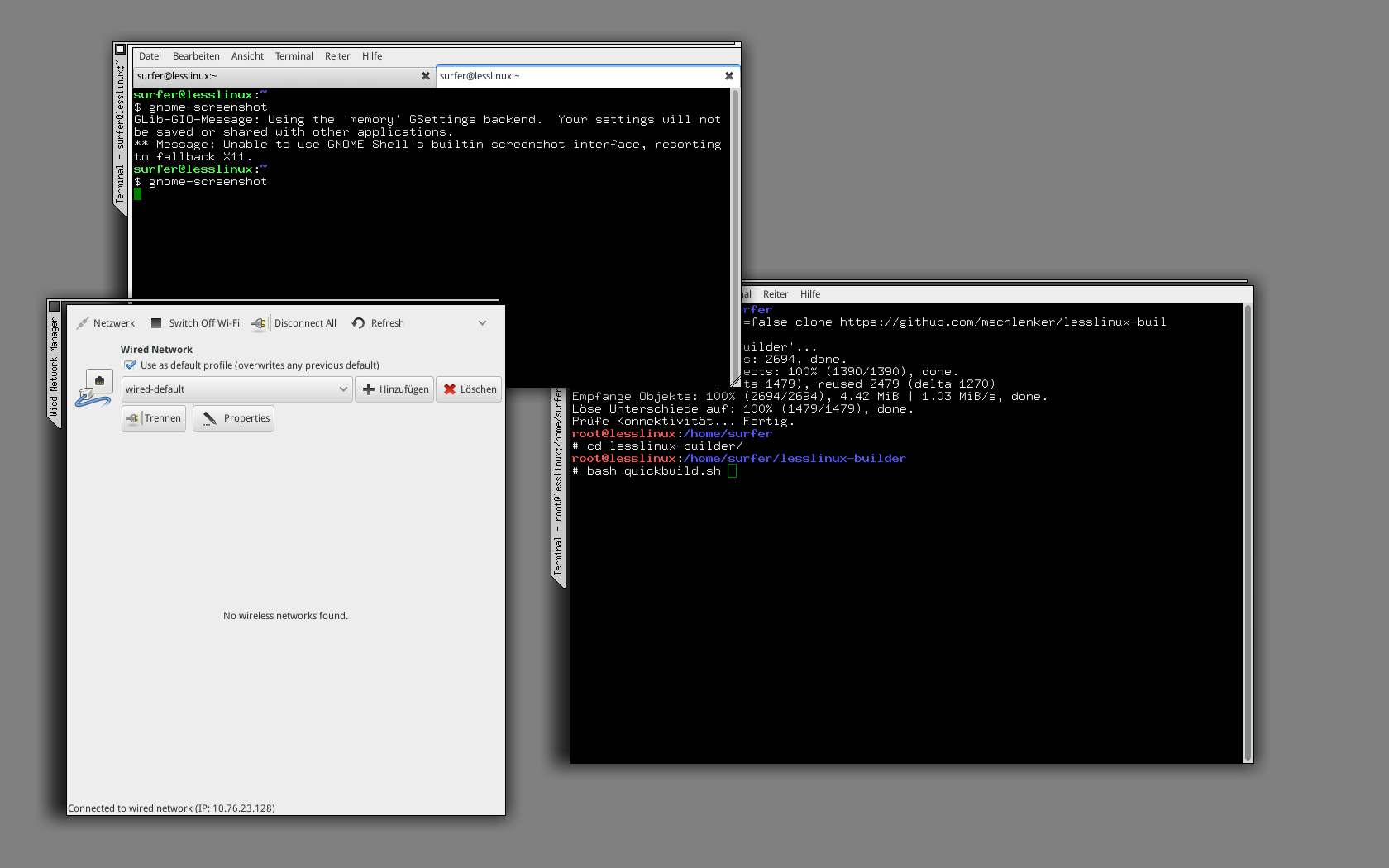This screenshot has height=868, width=1389.
Task: Click Löschen to delete profile
Action: 469,389
